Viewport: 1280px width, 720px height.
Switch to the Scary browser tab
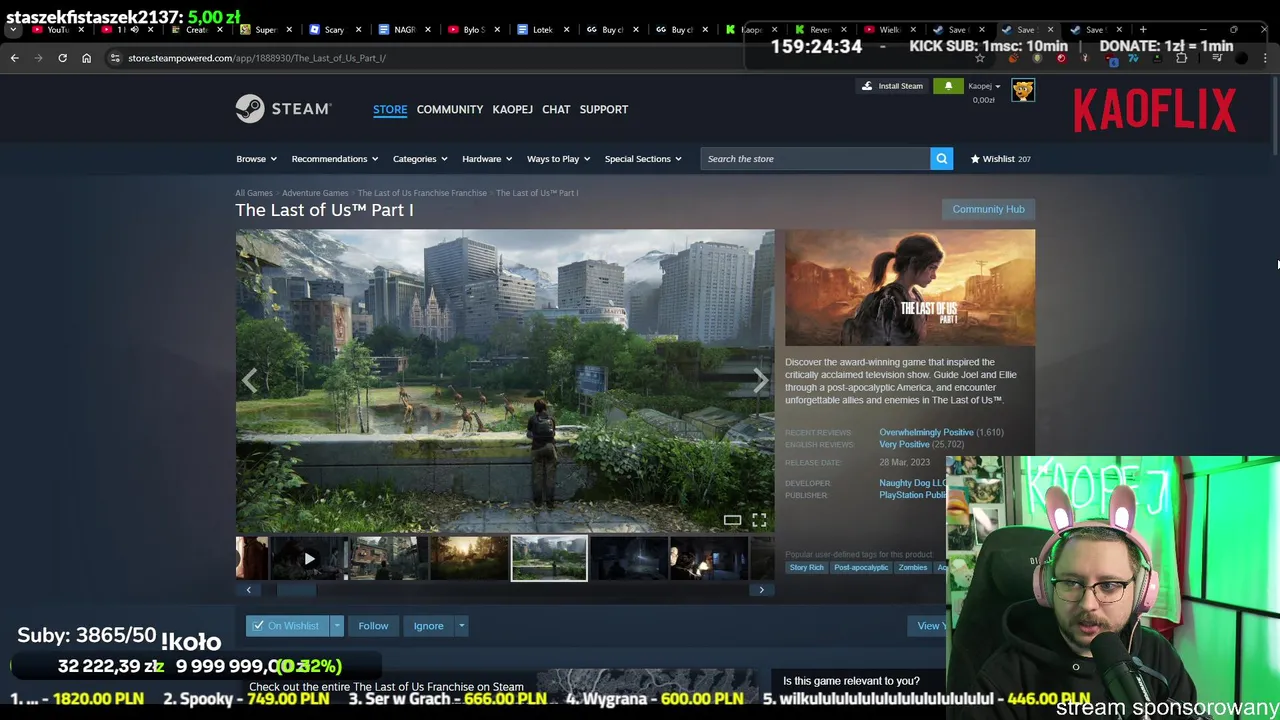(333, 29)
